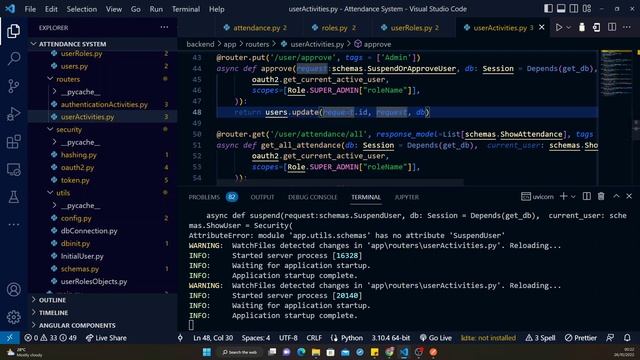
Task: Run the Python file with play button
Action: click(x=558, y=27)
